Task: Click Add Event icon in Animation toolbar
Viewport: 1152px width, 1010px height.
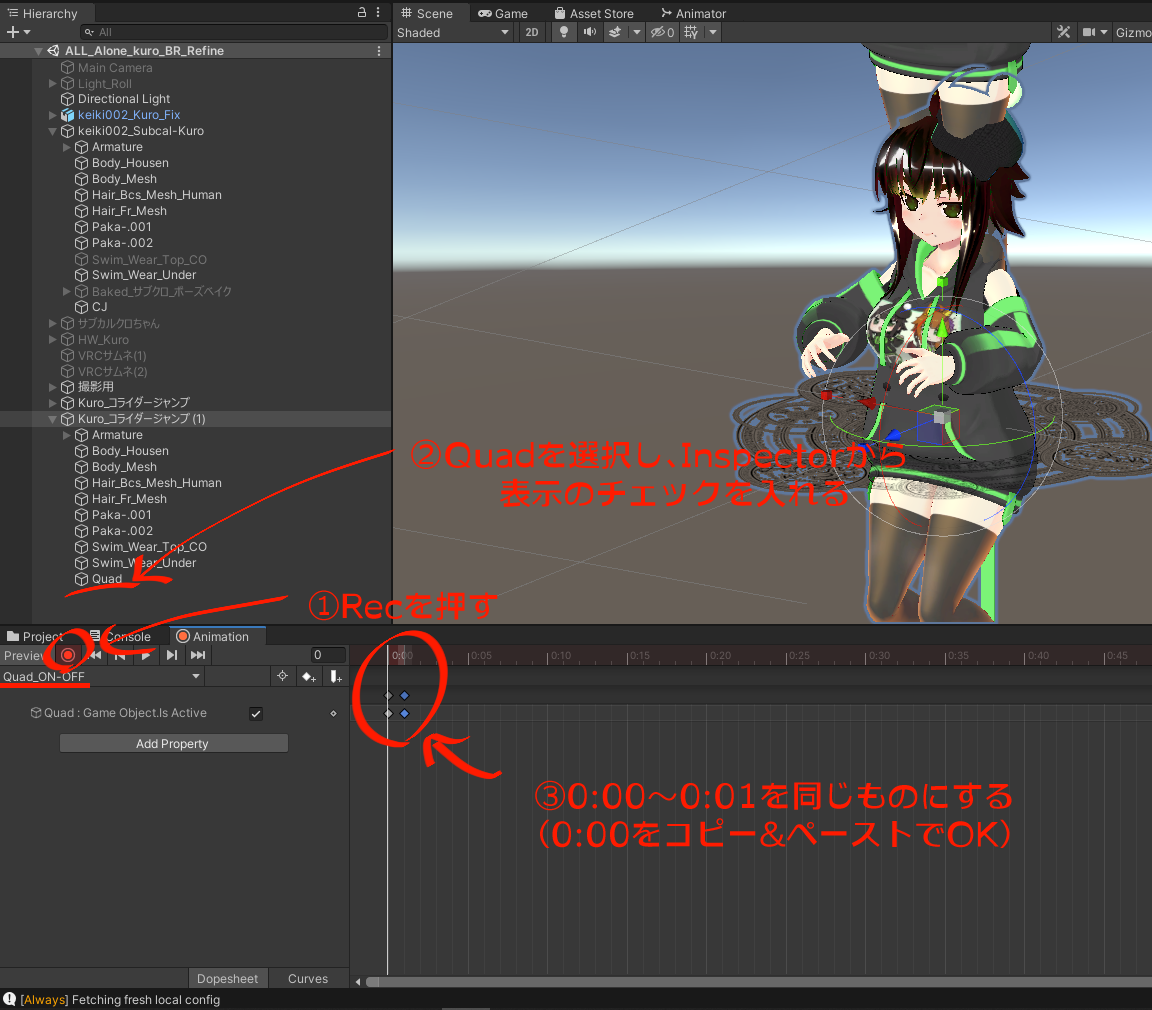Action: 336,677
